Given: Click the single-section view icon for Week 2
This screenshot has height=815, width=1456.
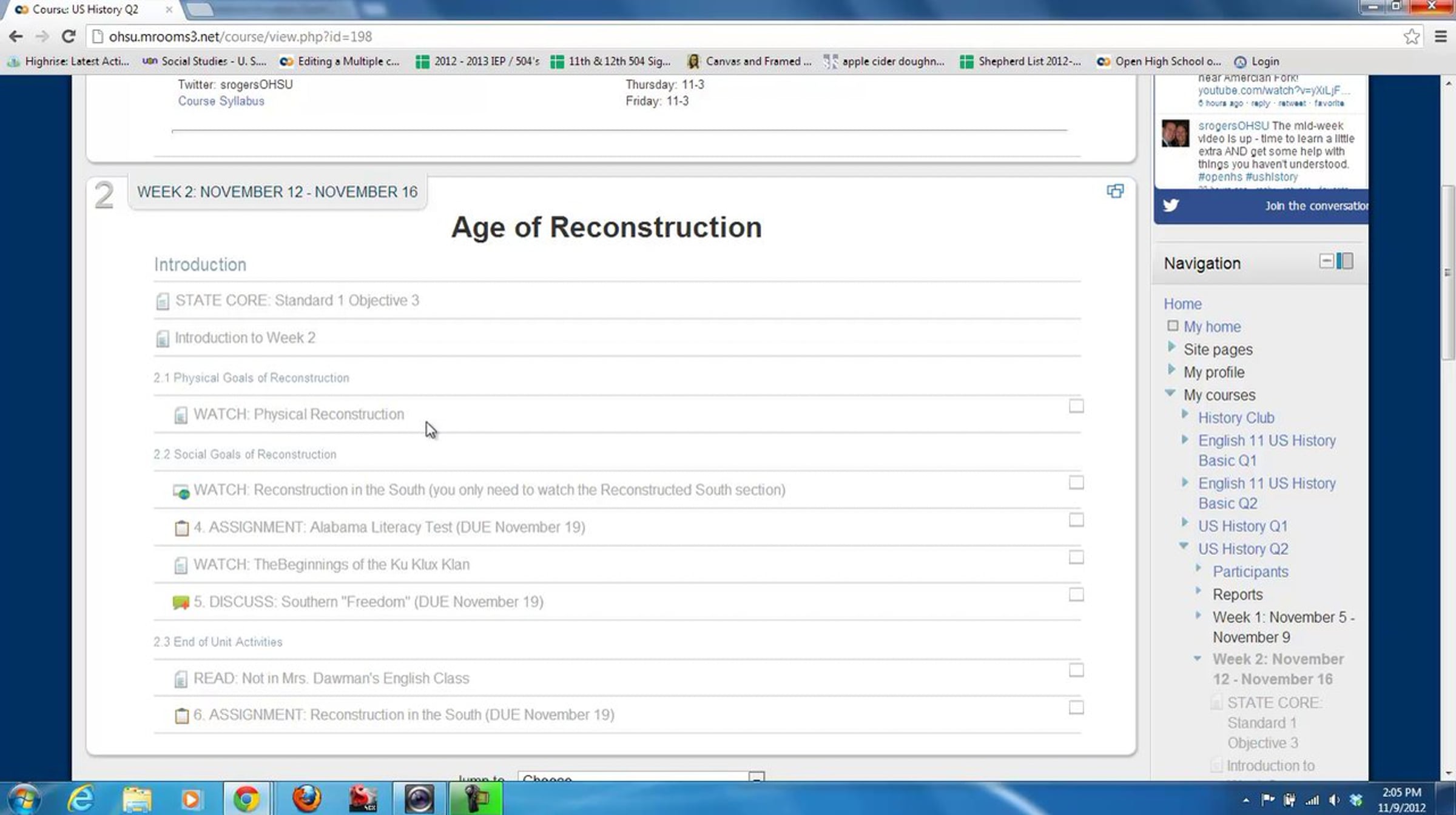Looking at the screenshot, I should coord(1114,191).
